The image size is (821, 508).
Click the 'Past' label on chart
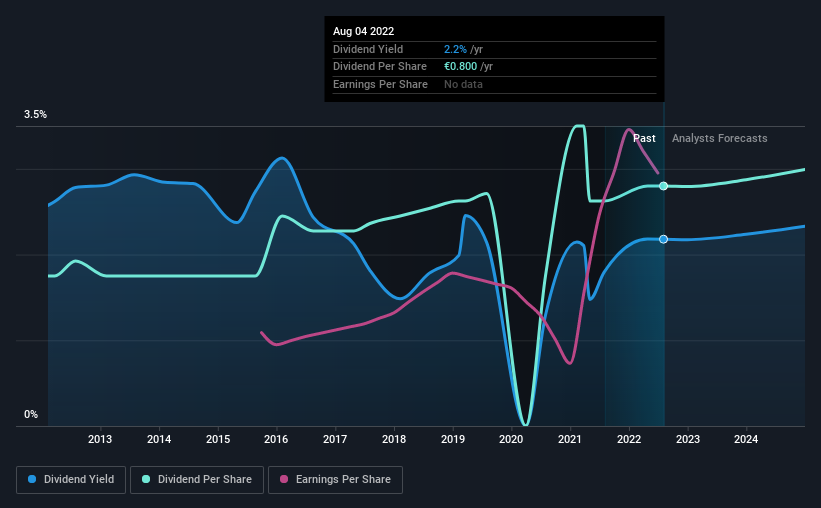tap(644, 138)
